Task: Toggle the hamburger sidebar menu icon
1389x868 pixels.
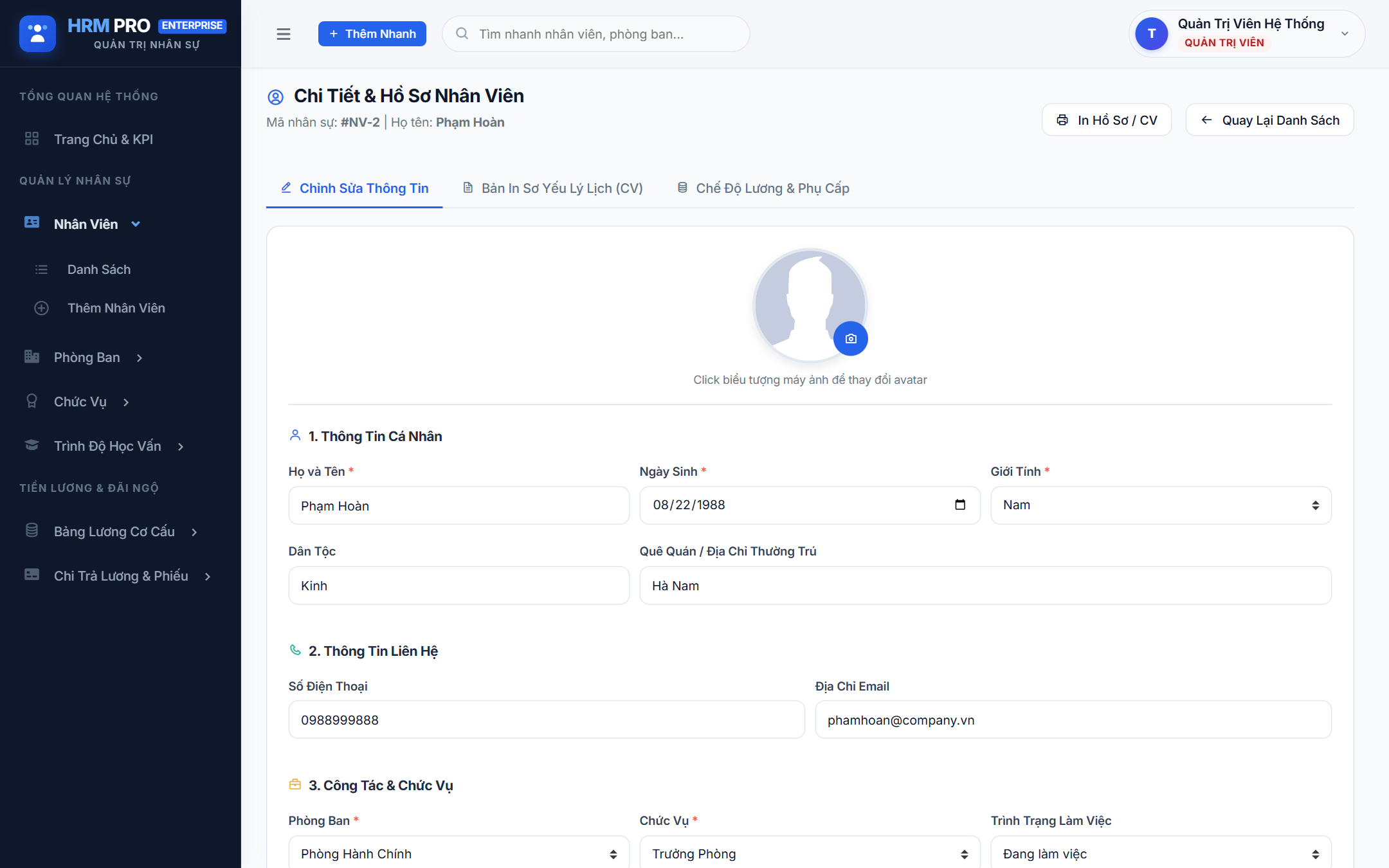Action: point(284,34)
